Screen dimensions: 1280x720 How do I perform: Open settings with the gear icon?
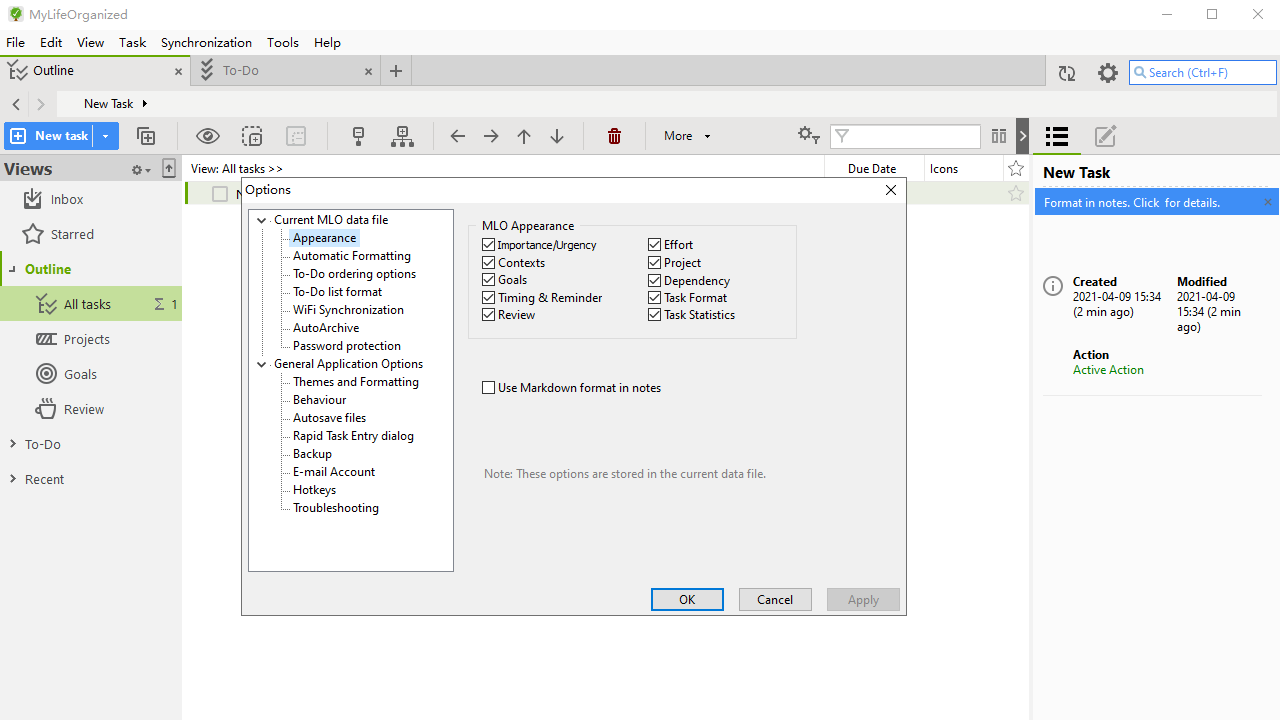point(1107,73)
